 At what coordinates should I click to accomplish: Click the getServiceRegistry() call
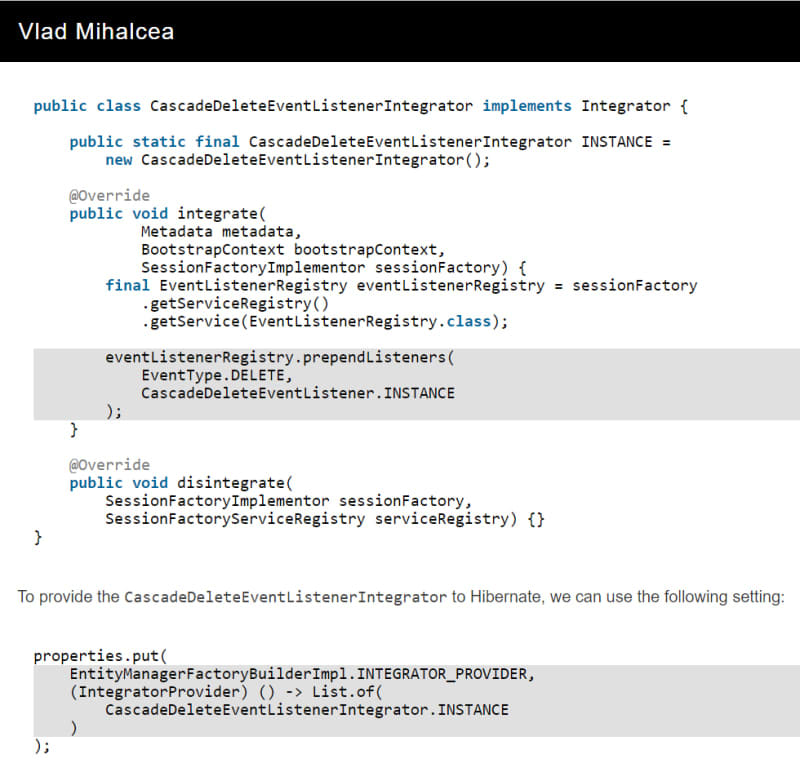click(235, 304)
